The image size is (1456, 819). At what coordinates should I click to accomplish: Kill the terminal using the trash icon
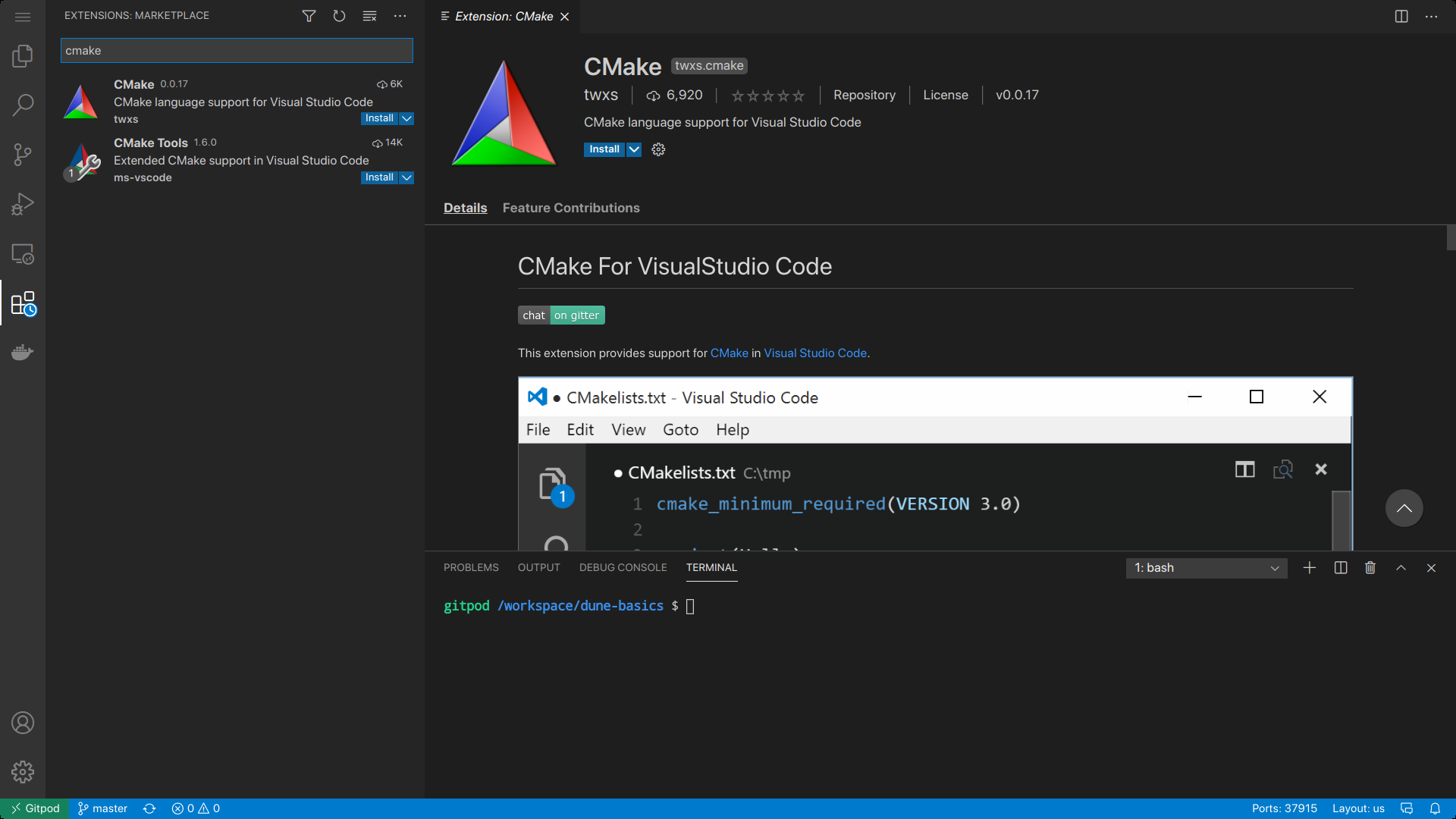pos(1370,567)
